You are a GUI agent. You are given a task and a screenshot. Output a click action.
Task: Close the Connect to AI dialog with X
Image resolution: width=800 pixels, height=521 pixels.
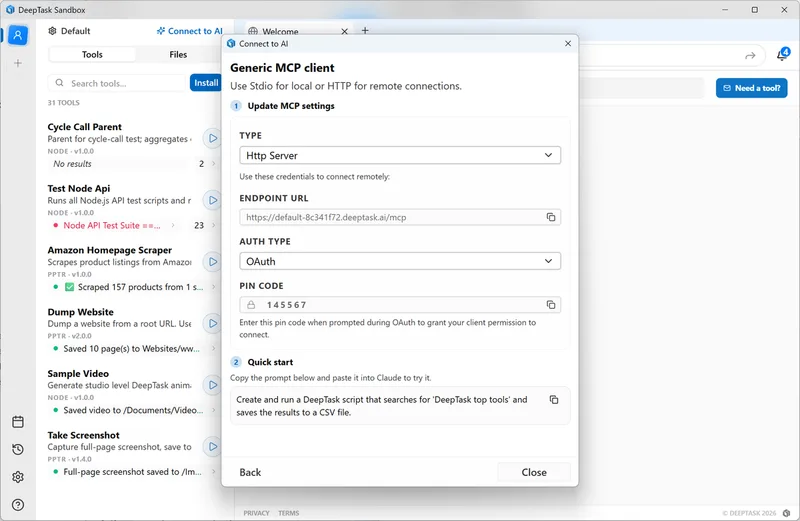coord(568,44)
